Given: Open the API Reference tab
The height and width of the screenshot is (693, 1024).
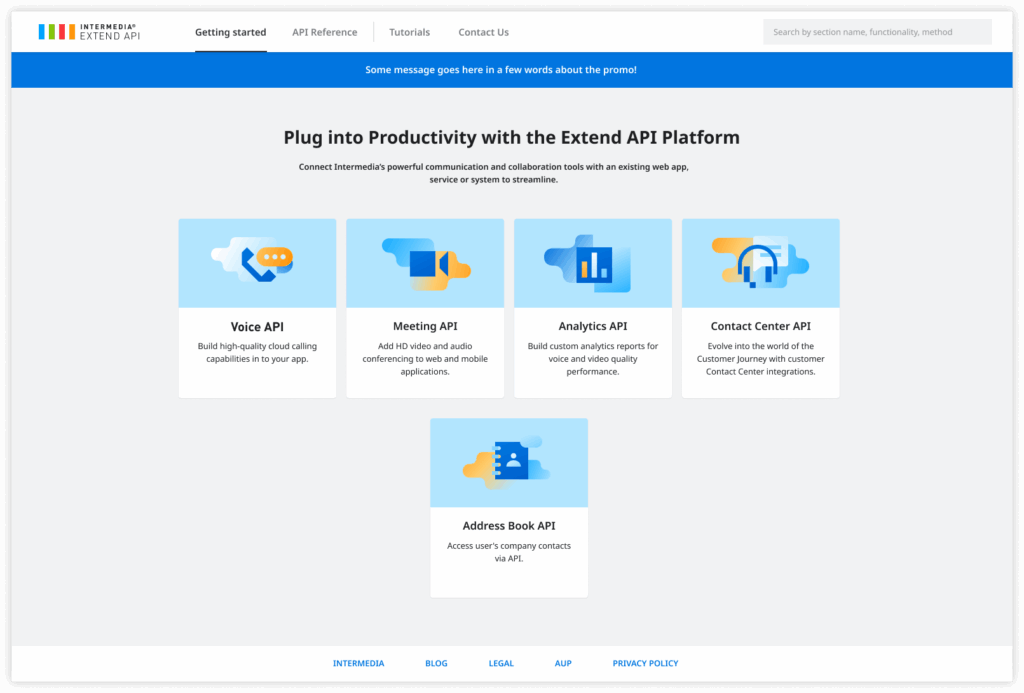Looking at the screenshot, I should [x=325, y=32].
